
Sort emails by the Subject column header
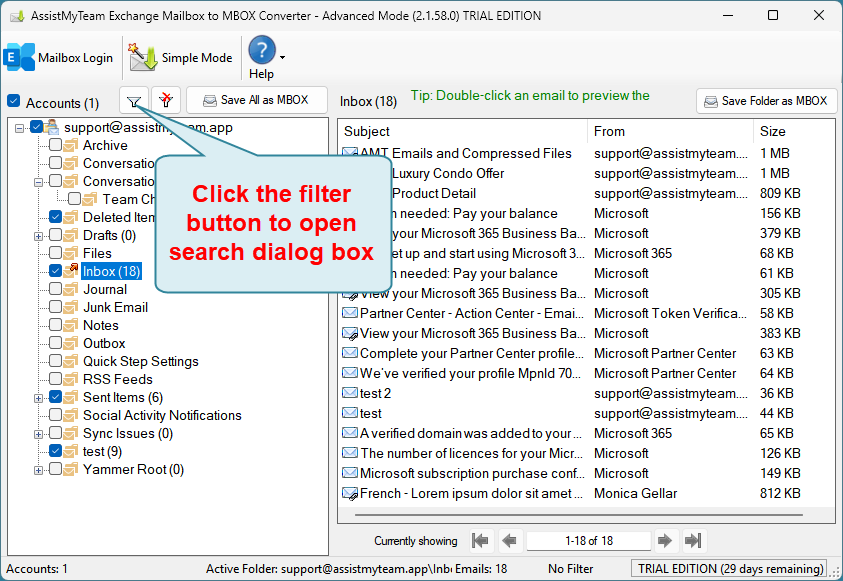point(461,131)
